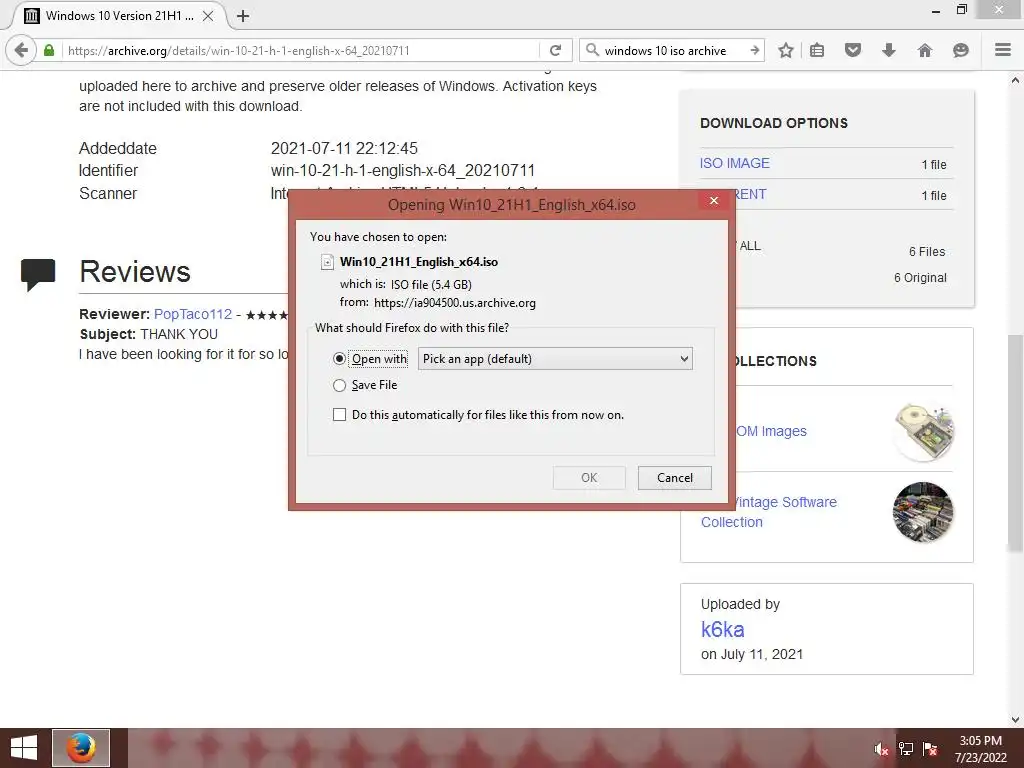Select the Open with radio button
The height and width of the screenshot is (768, 1024).
coord(339,359)
